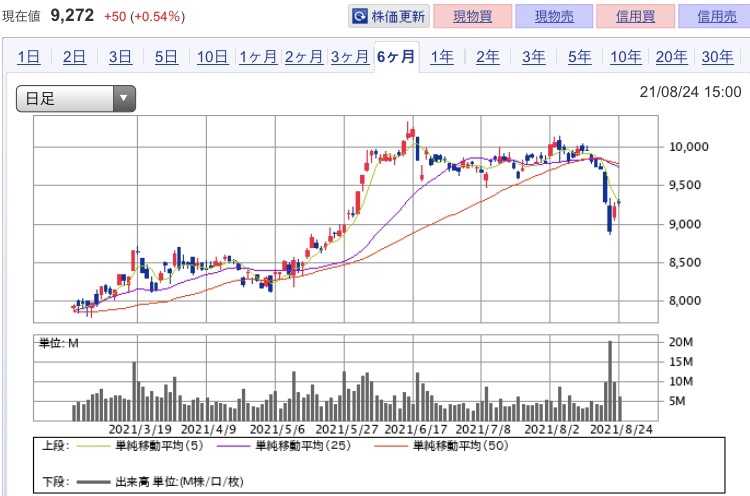This screenshot has height=496, width=750.
Task: Switch chart to 1日 range
Action: (x=29, y=57)
